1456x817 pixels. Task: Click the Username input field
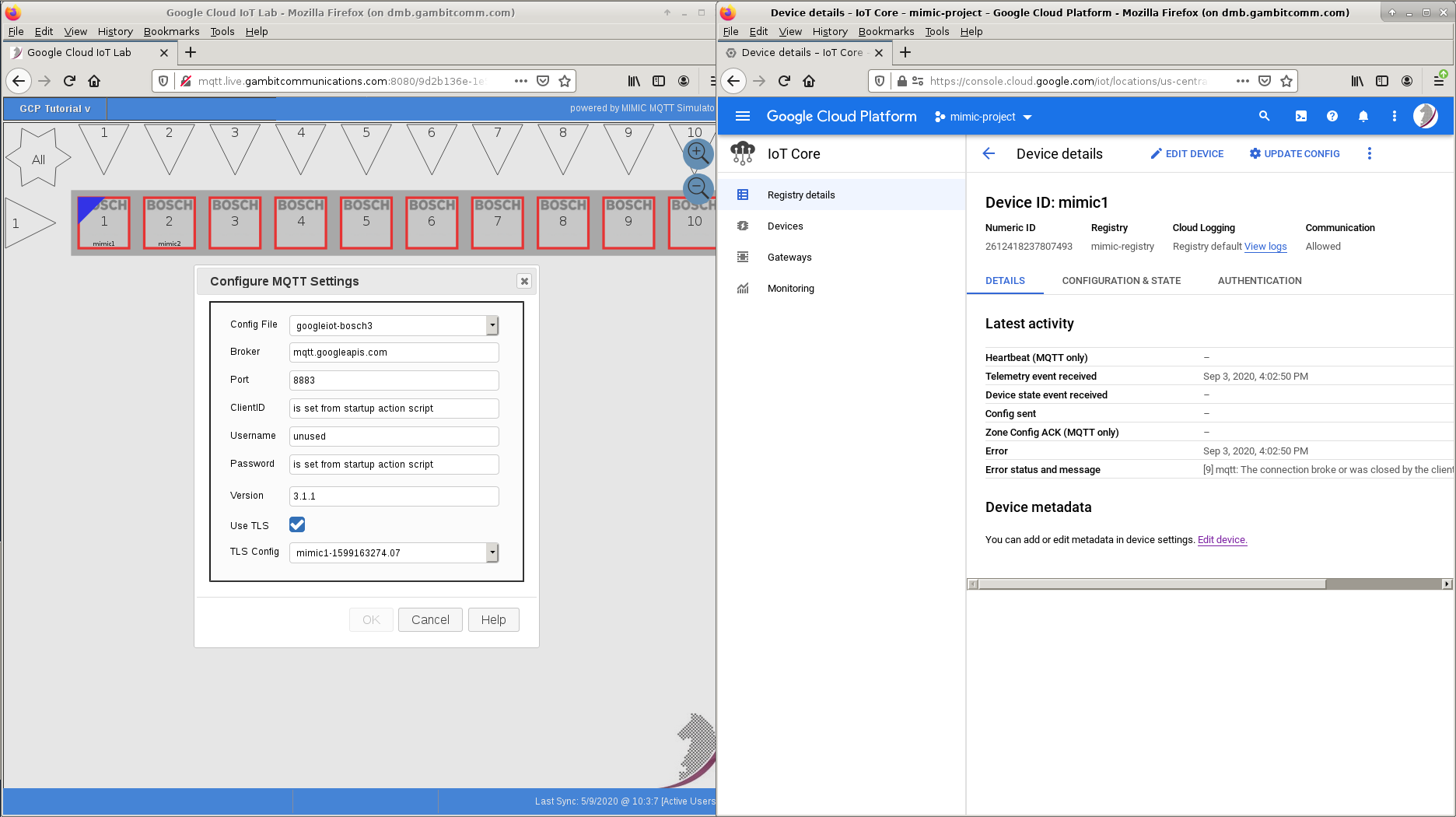tap(394, 437)
